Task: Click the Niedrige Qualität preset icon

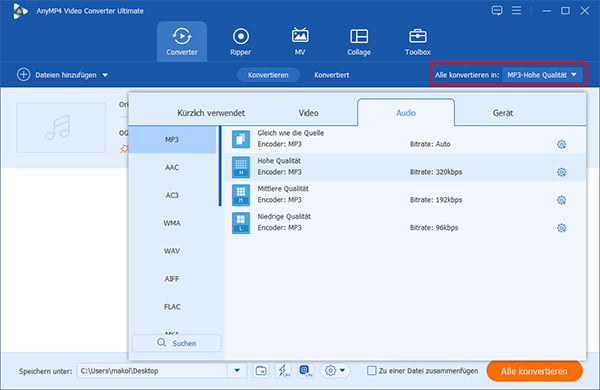Action: point(241,223)
